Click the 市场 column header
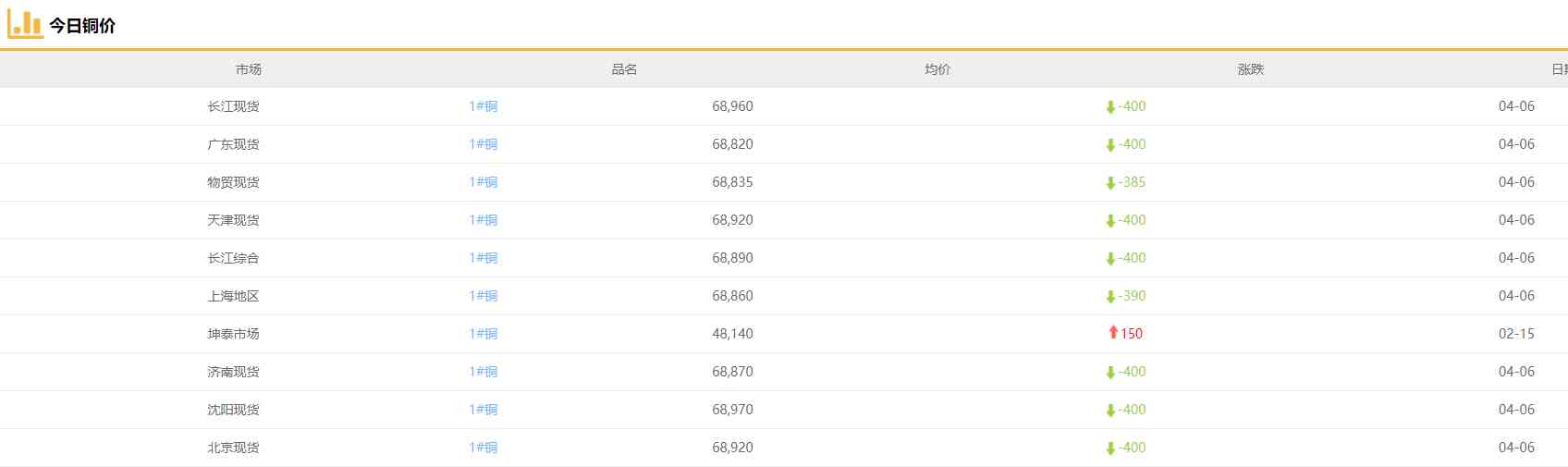 coord(248,69)
